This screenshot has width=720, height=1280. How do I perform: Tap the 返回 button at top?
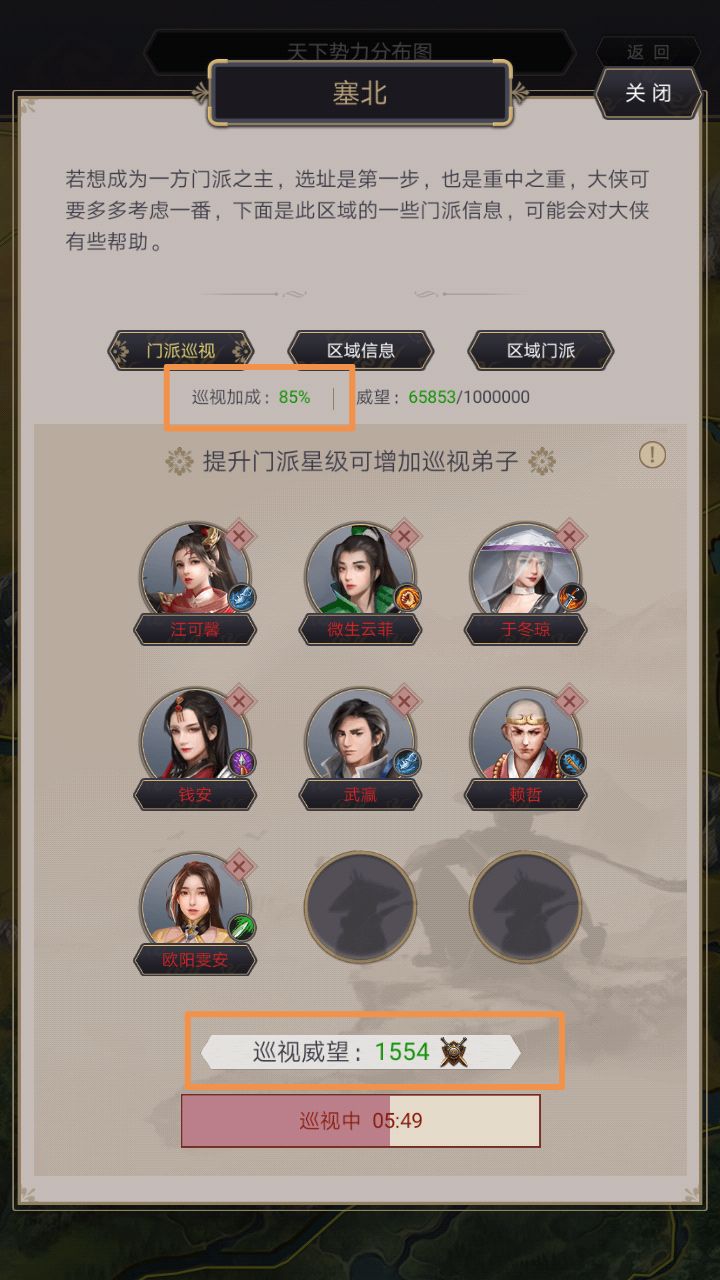pyautogui.click(x=648, y=53)
